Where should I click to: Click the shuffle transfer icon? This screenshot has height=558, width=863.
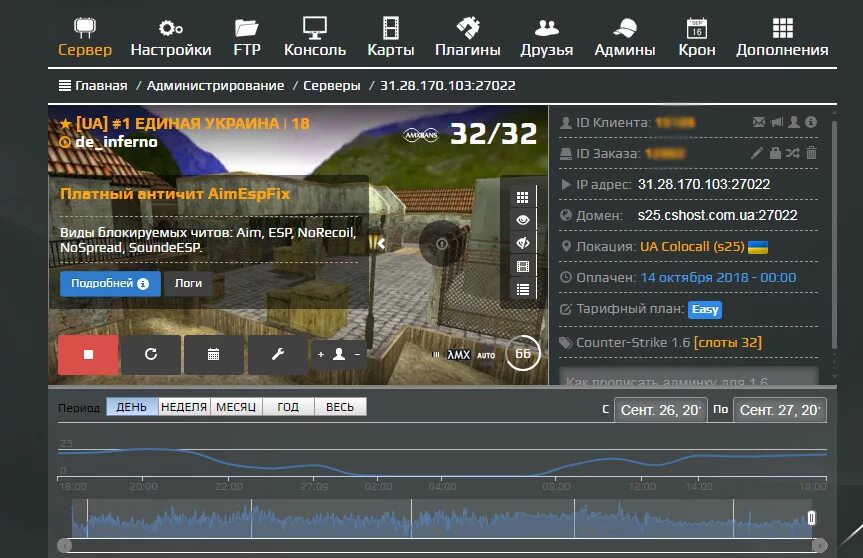coord(793,152)
